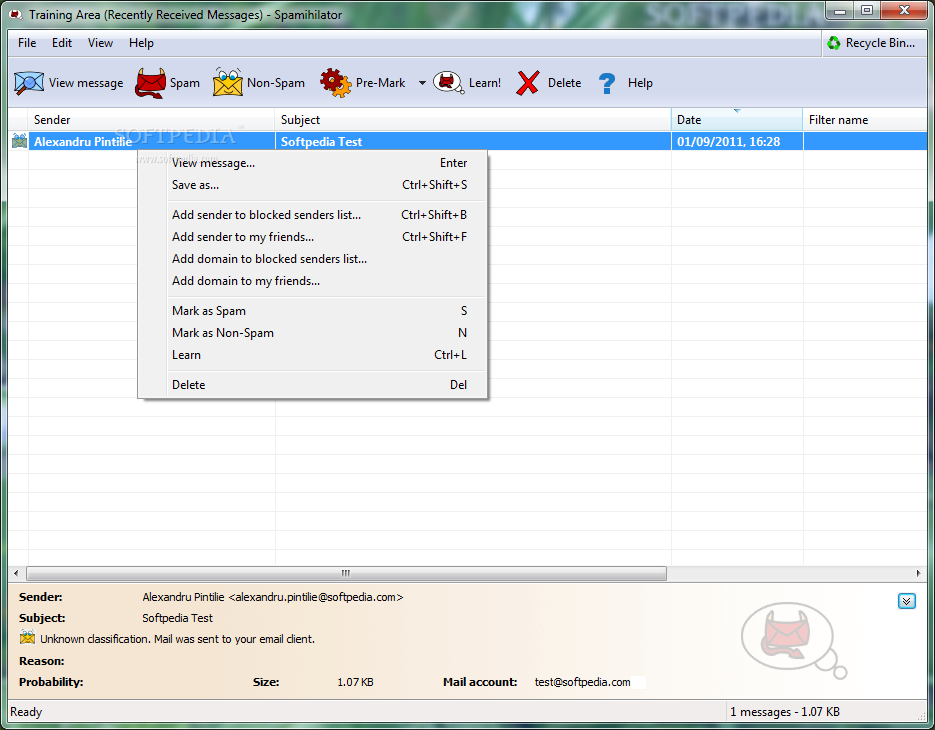Choose 'View message...' from the context menu
The width and height of the screenshot is (935, 730).
click(x=313, y=163)
